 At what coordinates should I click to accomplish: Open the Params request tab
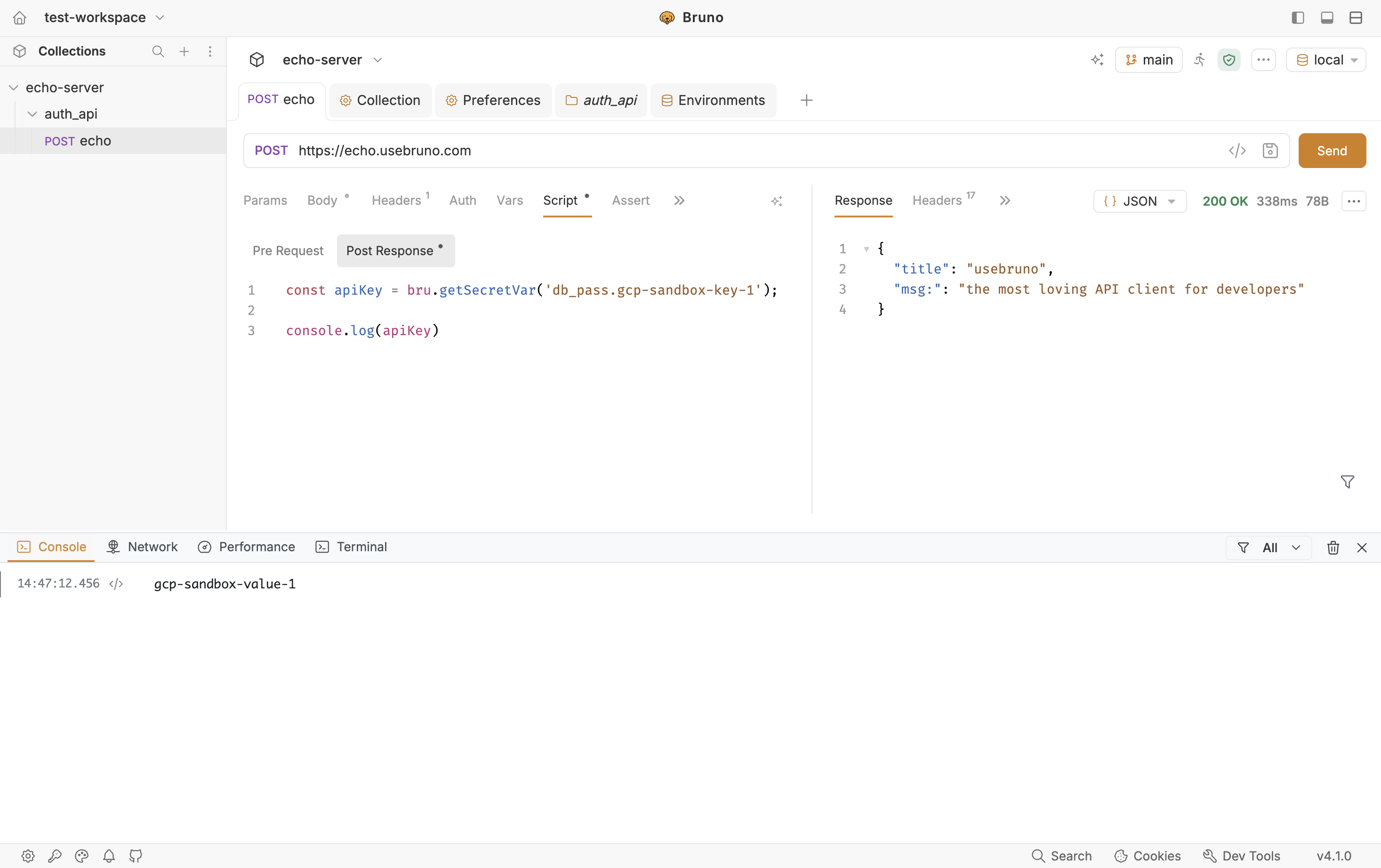click(265, 201)
